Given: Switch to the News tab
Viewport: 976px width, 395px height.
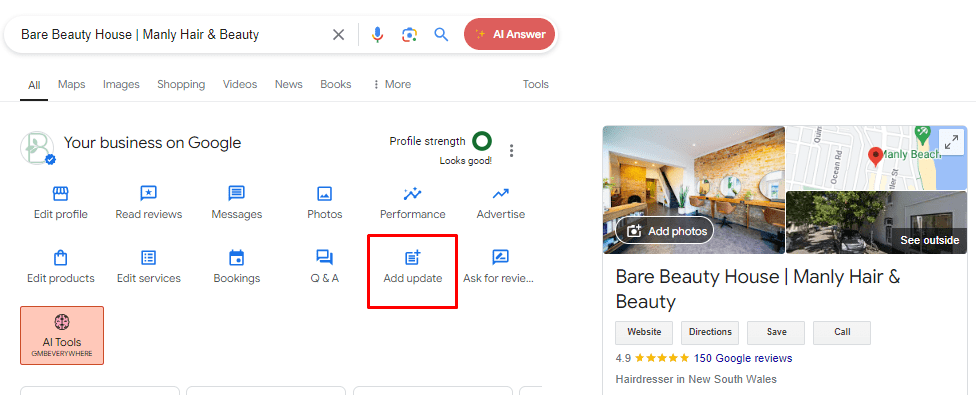Looking at the screenshot, I should click(289, 85).
